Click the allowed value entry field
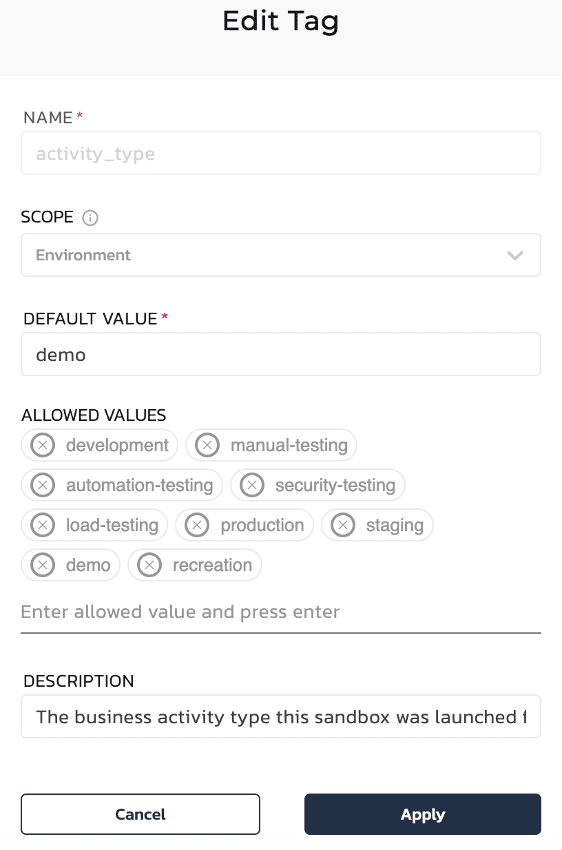 pos(281,613)
